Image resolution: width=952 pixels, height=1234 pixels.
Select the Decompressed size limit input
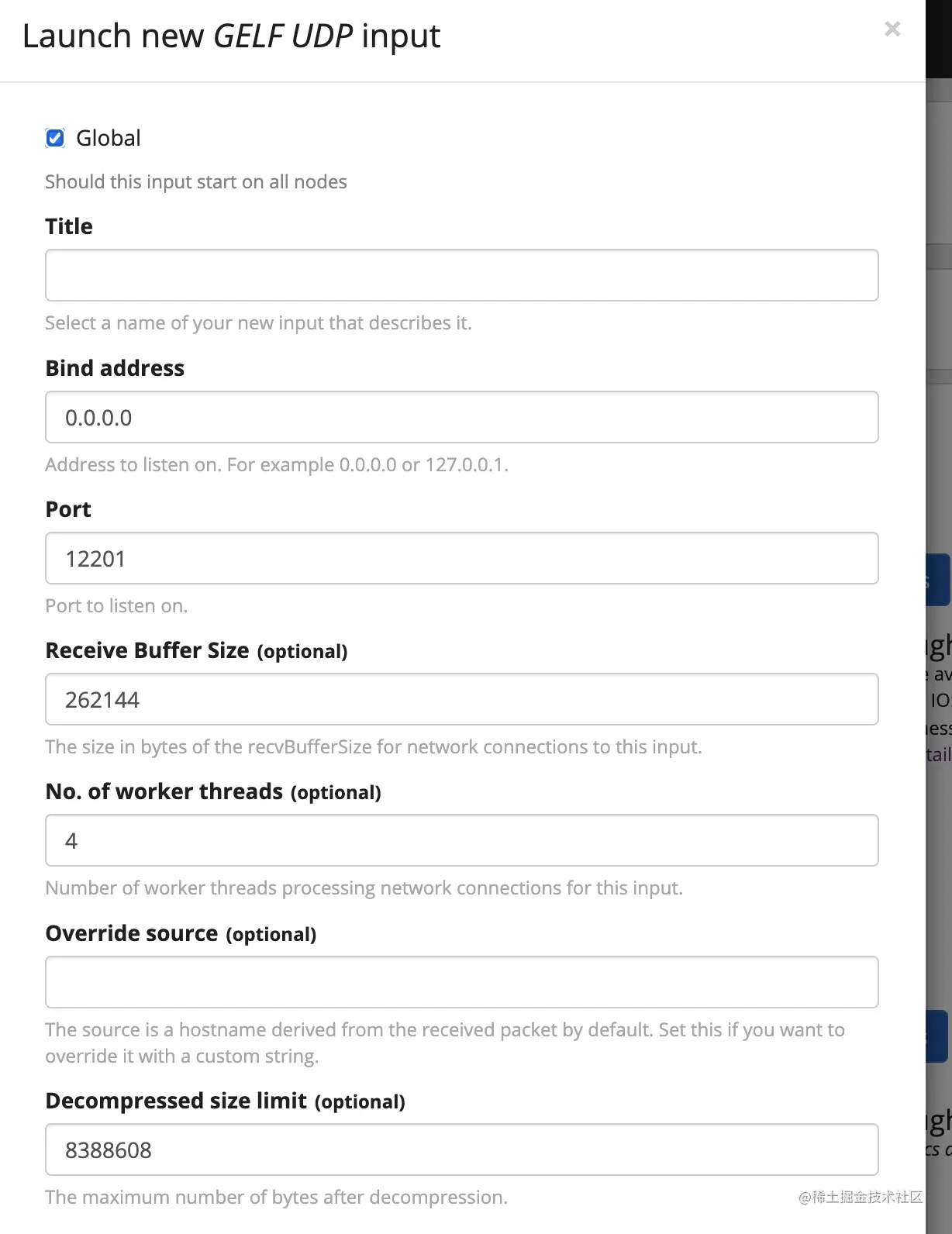461,1150
